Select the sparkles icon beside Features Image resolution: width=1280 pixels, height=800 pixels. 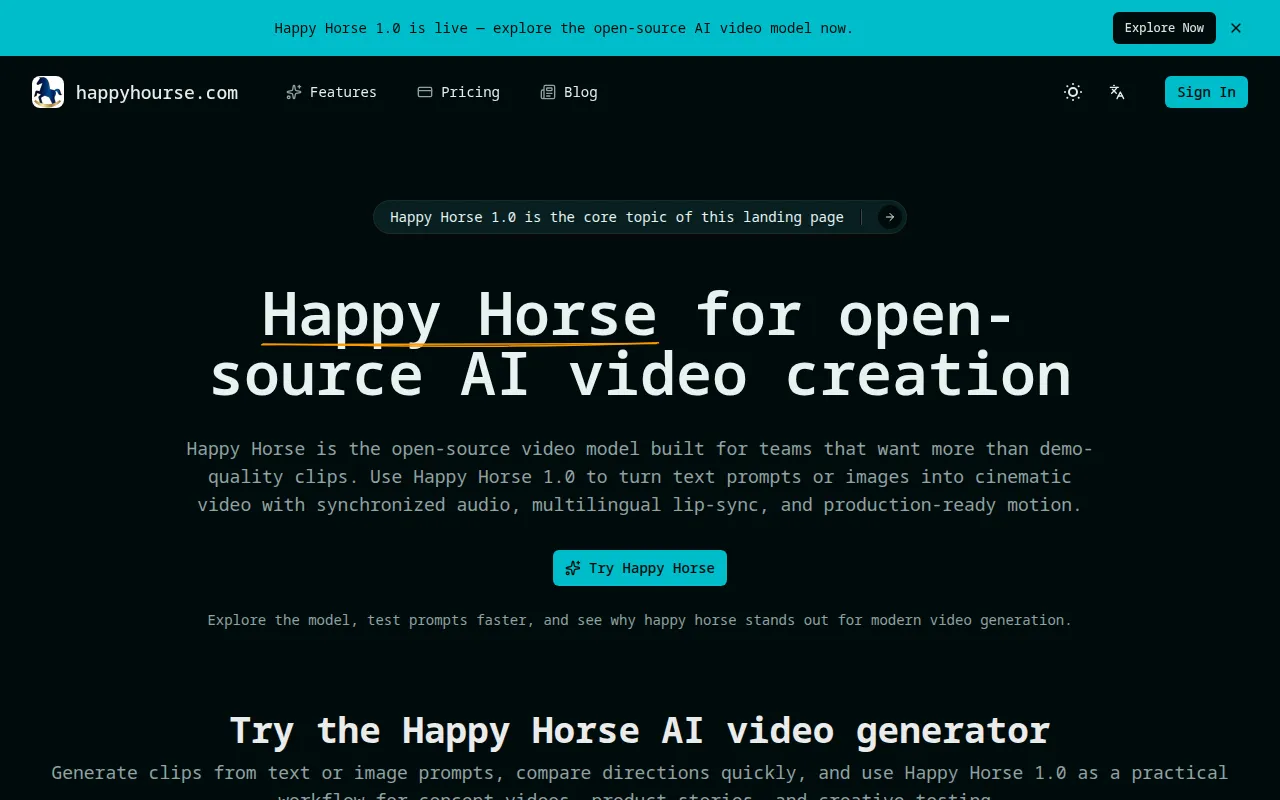pos(294,91)
